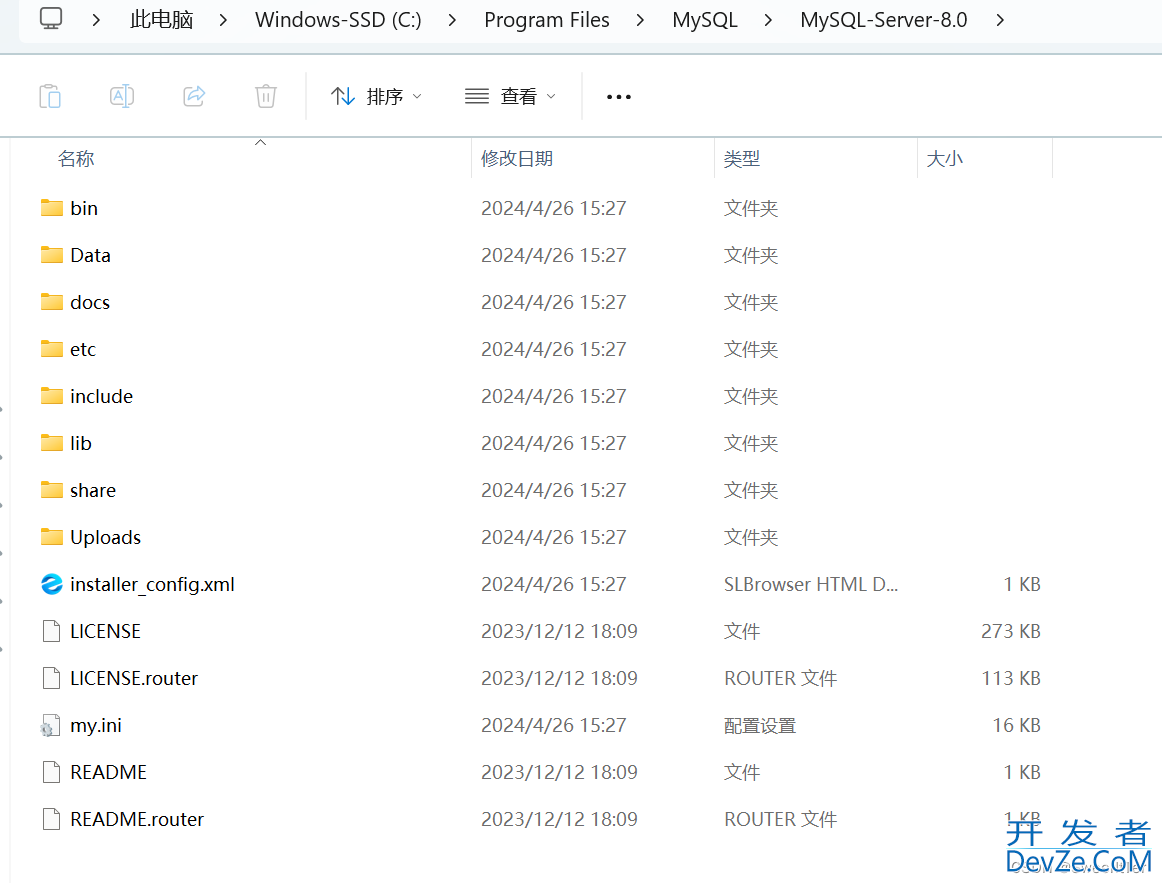
Task: Click the rename toolbar icon
Action: pyautogui.click(x=122, y=96)
